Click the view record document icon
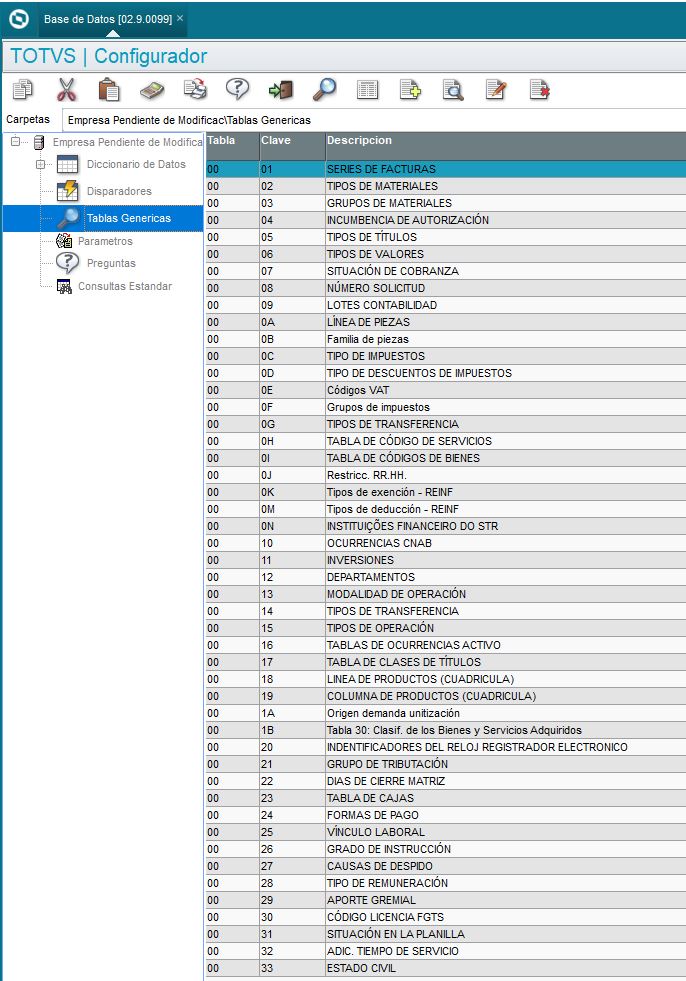 point(453,90)
